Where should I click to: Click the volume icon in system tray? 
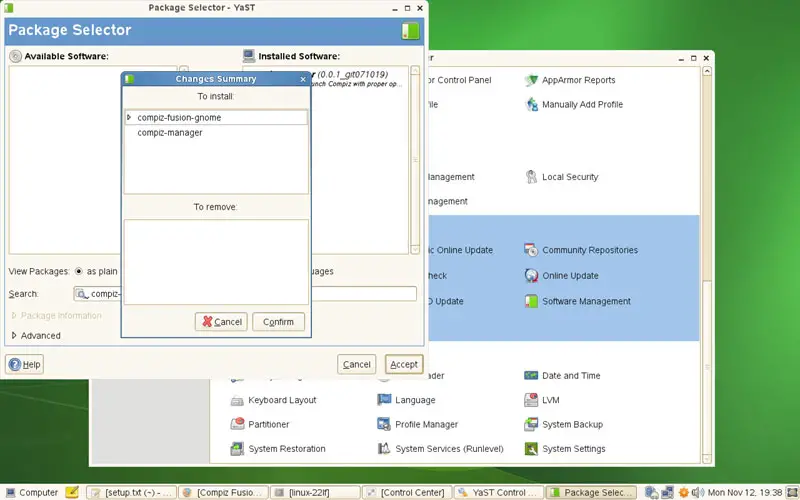(697, 492)
